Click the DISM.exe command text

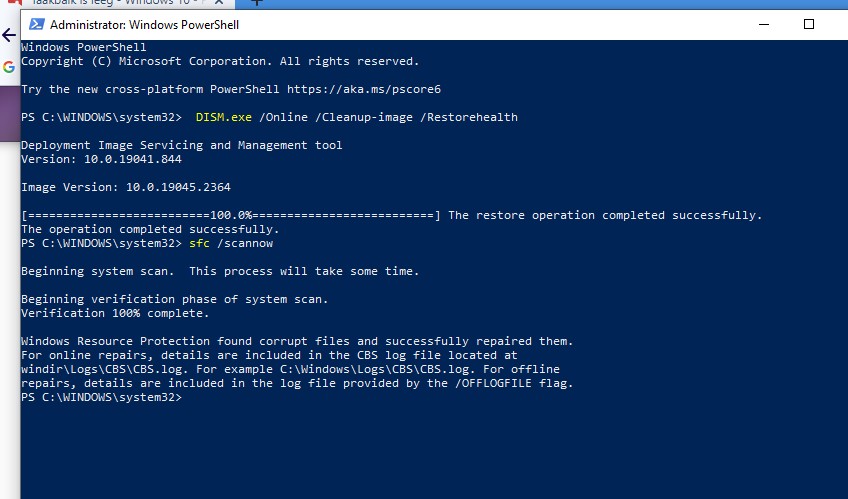224,117
